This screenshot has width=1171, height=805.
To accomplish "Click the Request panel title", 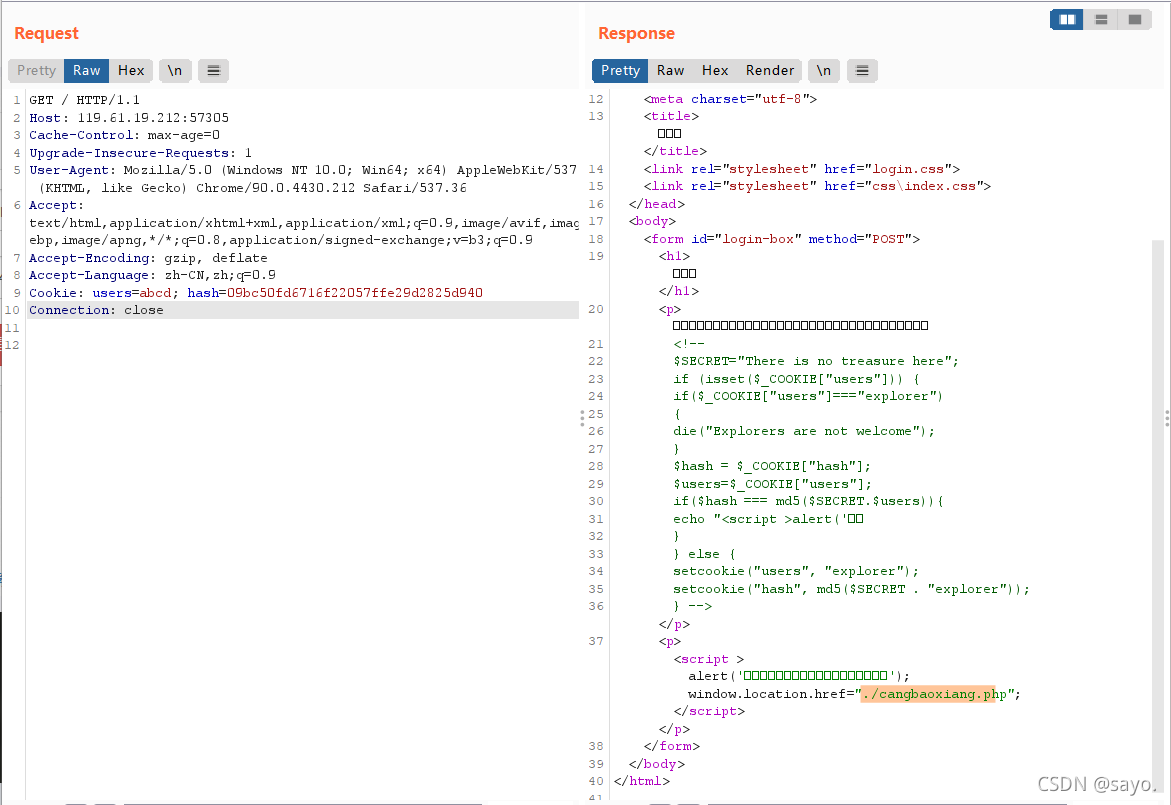I will 46,33.
